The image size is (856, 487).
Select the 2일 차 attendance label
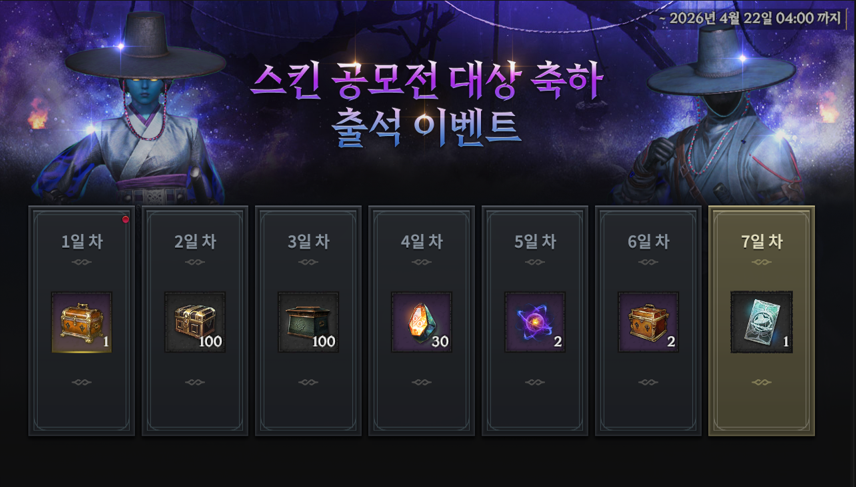click(x=195, y=242)
